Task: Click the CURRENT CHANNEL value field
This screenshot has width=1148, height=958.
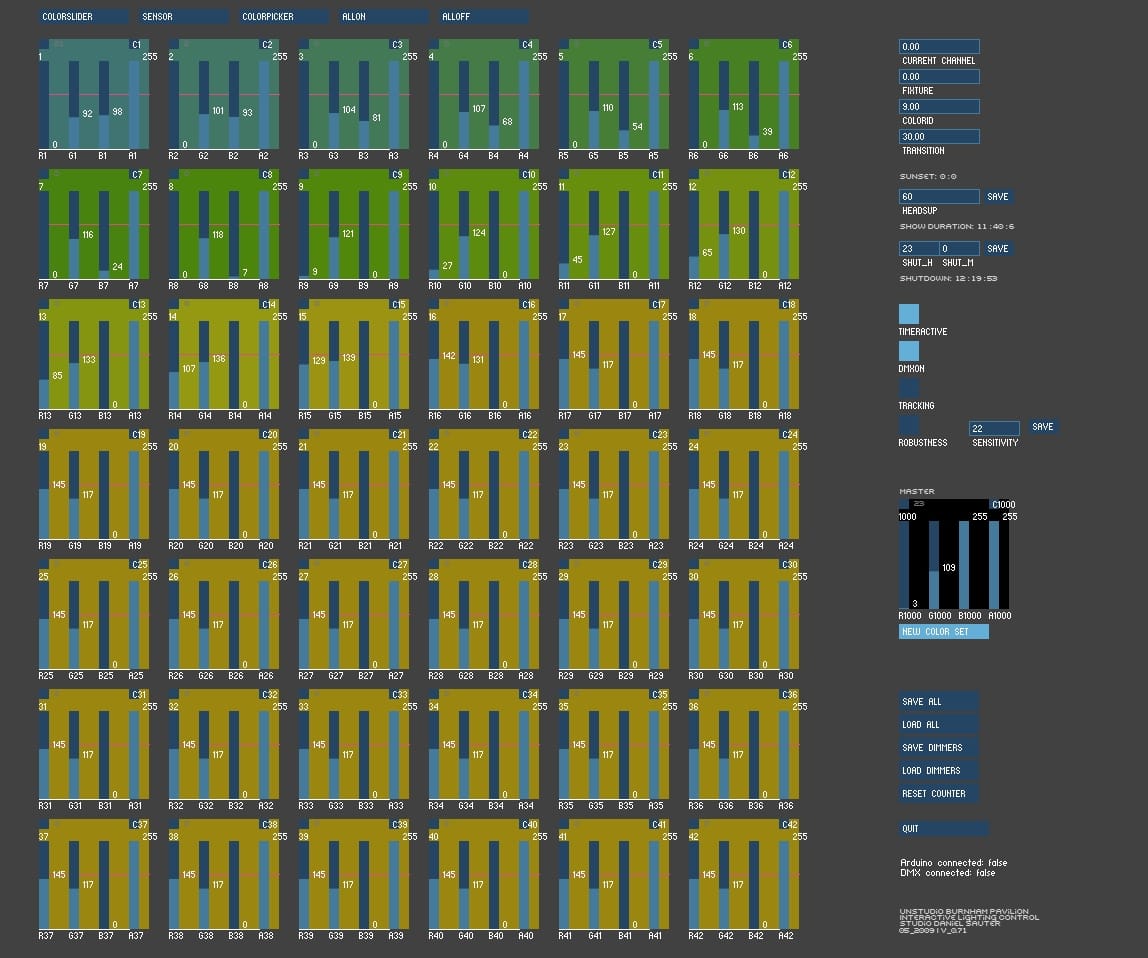Action: coord(939,46)
